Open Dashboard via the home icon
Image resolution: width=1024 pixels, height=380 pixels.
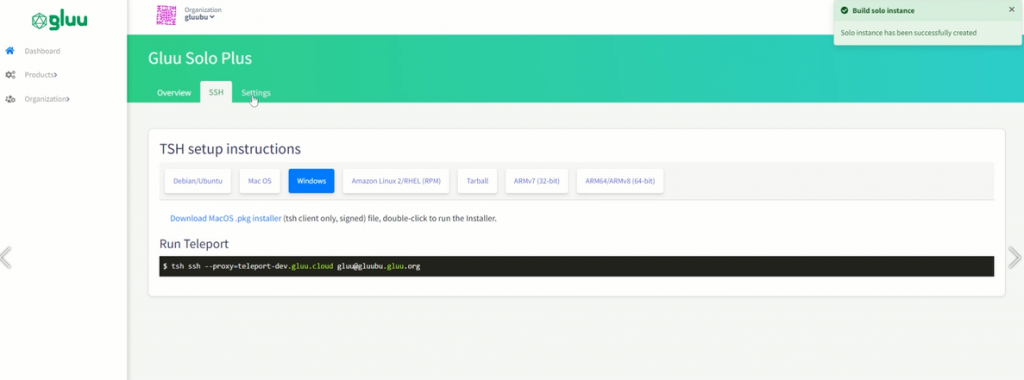click(x=10, y=51)
